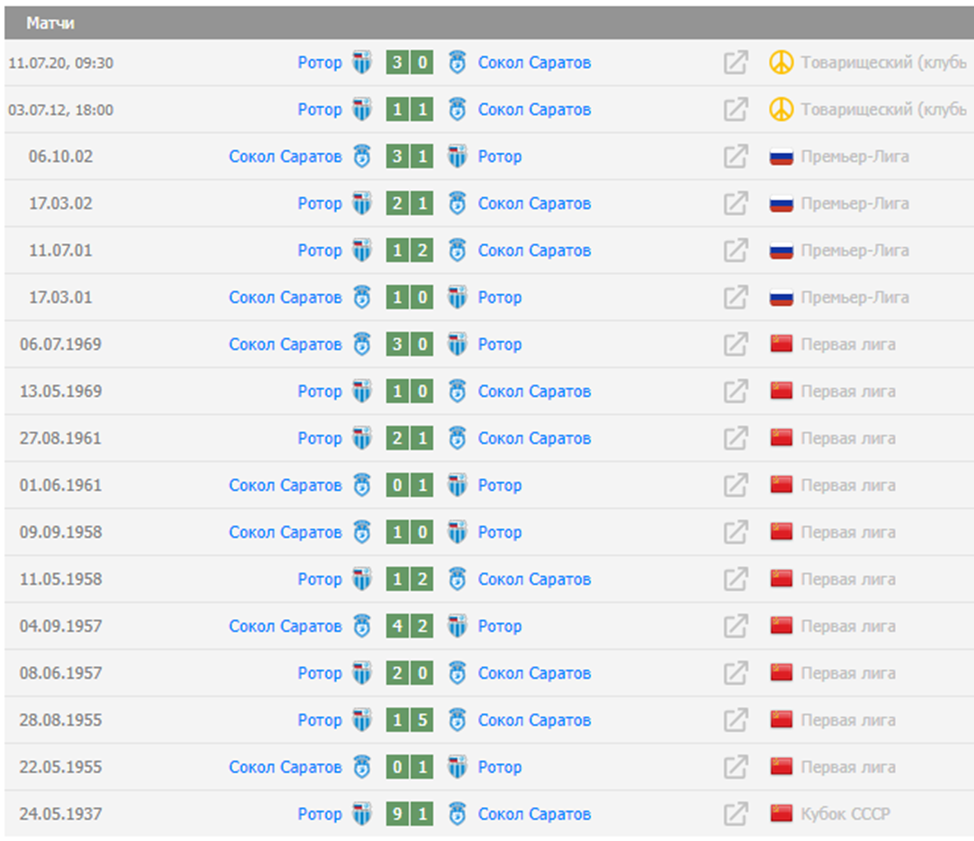
Task: Click Сокол Саратов crest in 06.10.02 row
Action: (361, 157)
